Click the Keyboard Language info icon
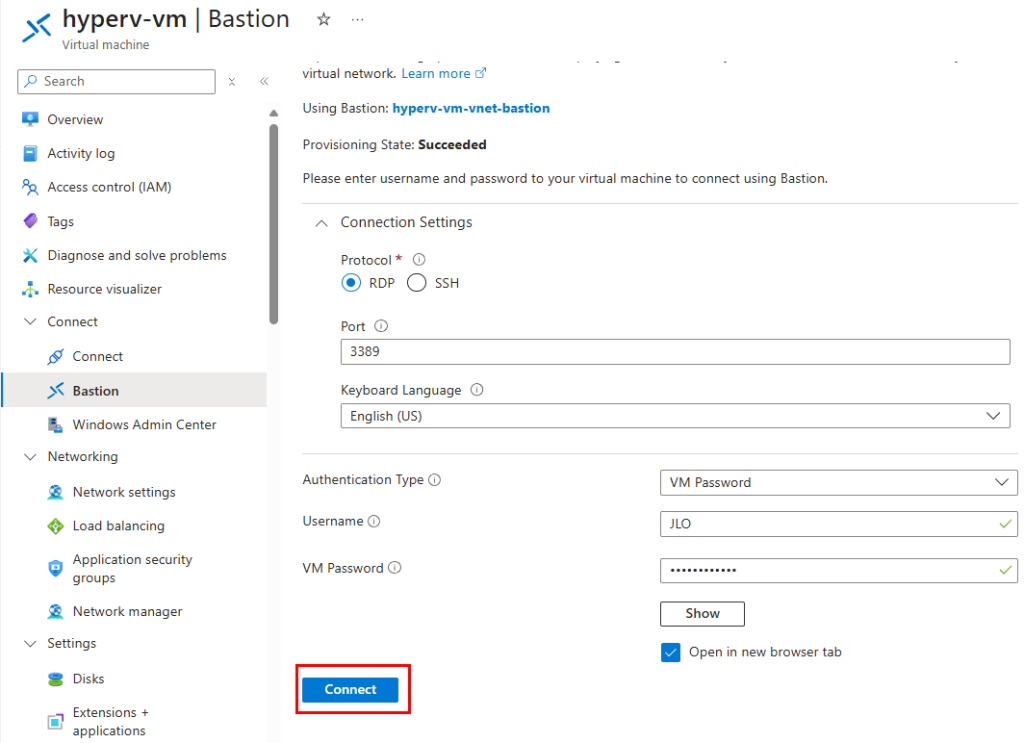This screenshot has width=1024, height=743. [x=477, y=390]
